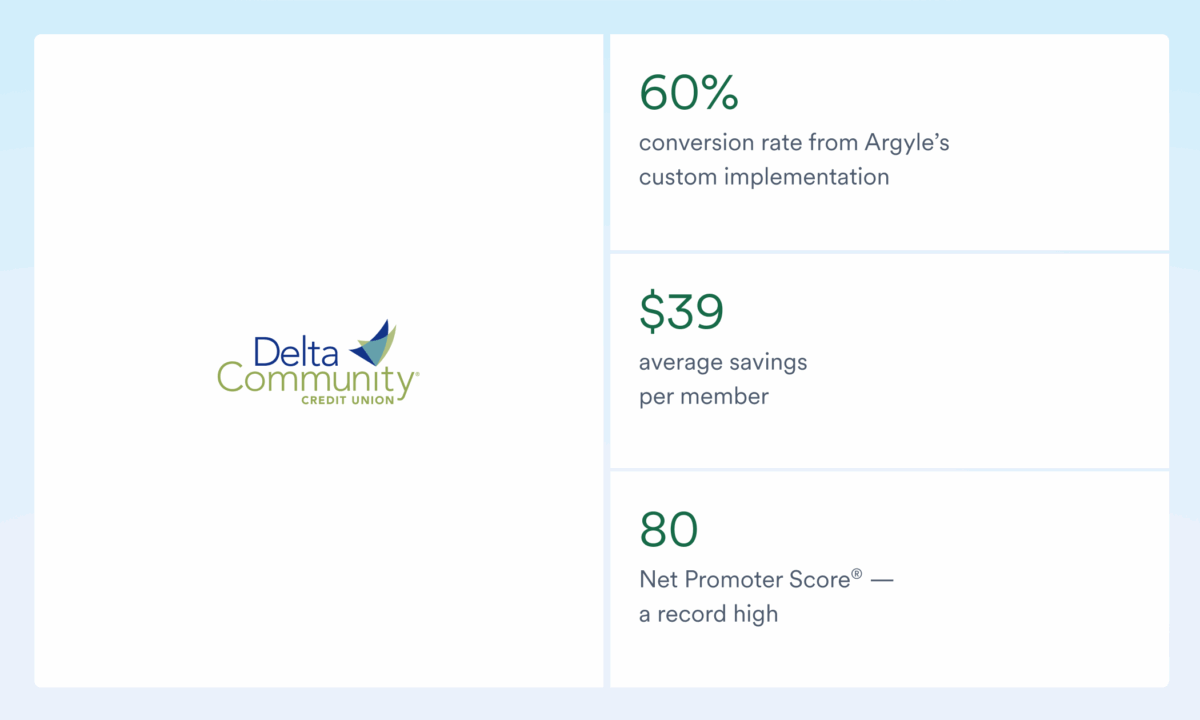Select the 60% conversion rate figure

coord(688,93)
